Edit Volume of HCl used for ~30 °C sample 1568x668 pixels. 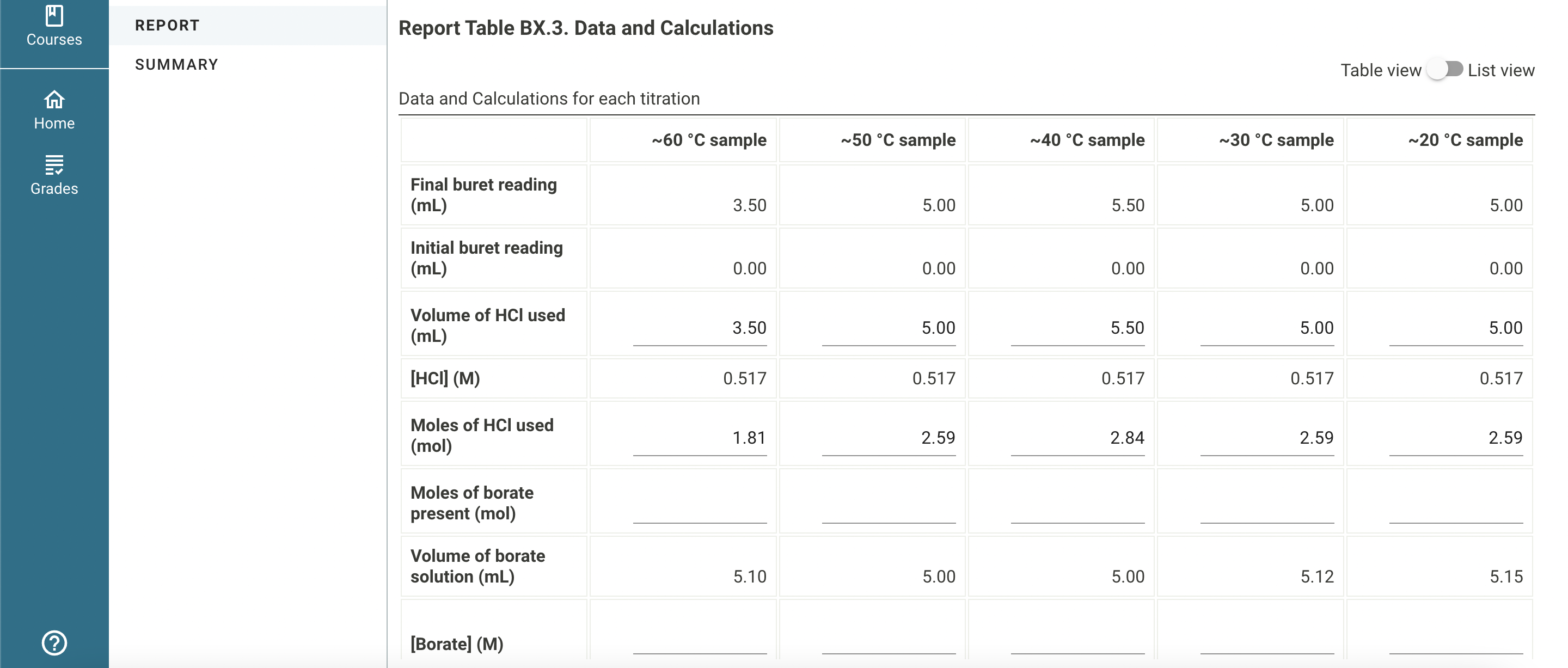tap(1267, 329)
